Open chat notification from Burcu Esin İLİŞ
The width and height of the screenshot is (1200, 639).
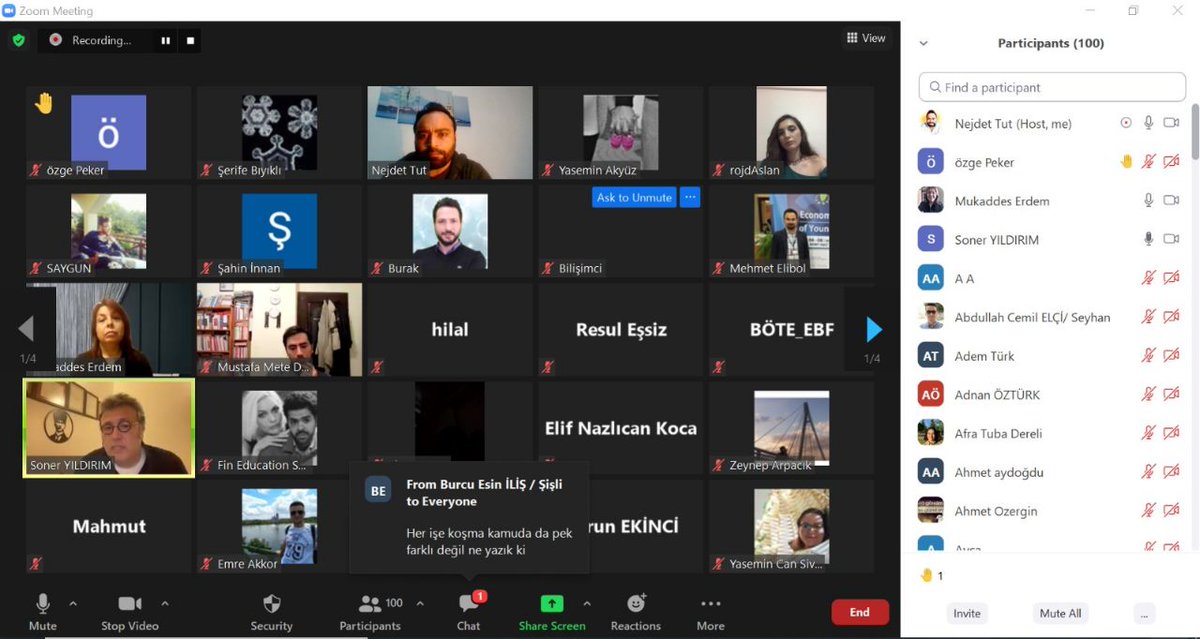pos(469,516)
